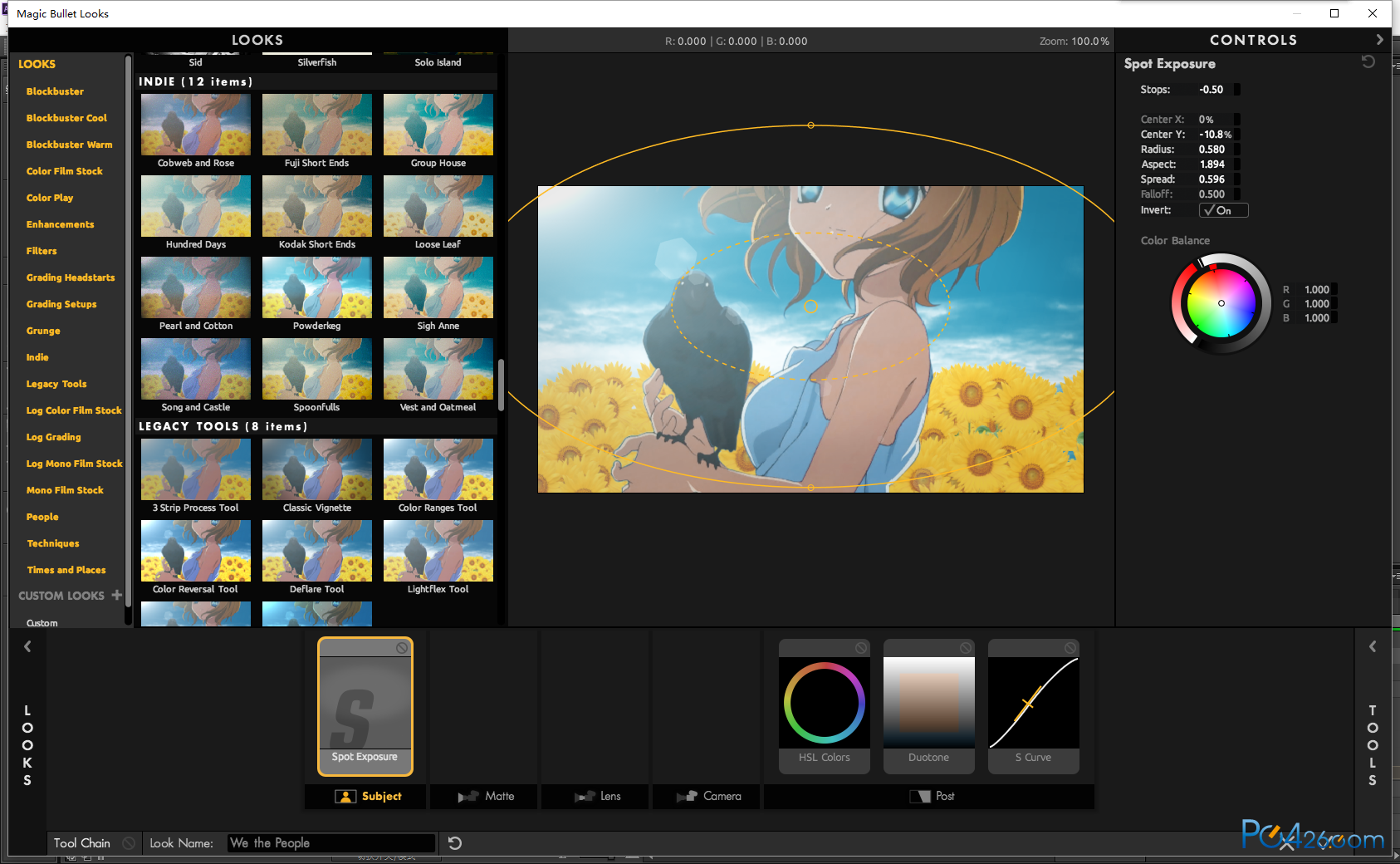Switch to the Camera section
This screenshot has width=1400, height=864.
[x=707, y=796]
